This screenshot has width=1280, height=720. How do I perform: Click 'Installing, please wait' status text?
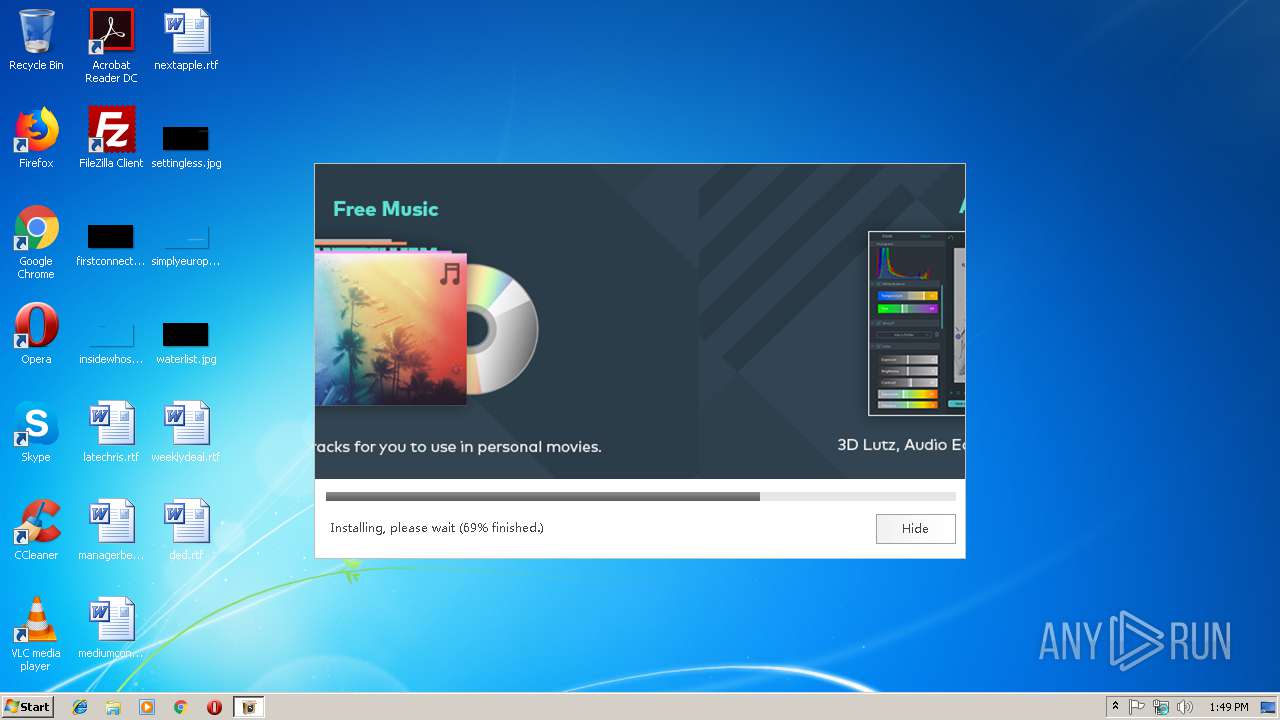pyautogui.click(x=437, y=528)
